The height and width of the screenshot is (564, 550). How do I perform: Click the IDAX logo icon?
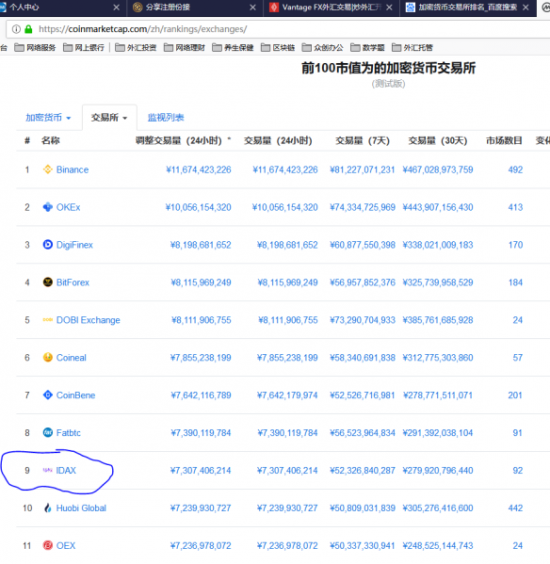(47, 470)
